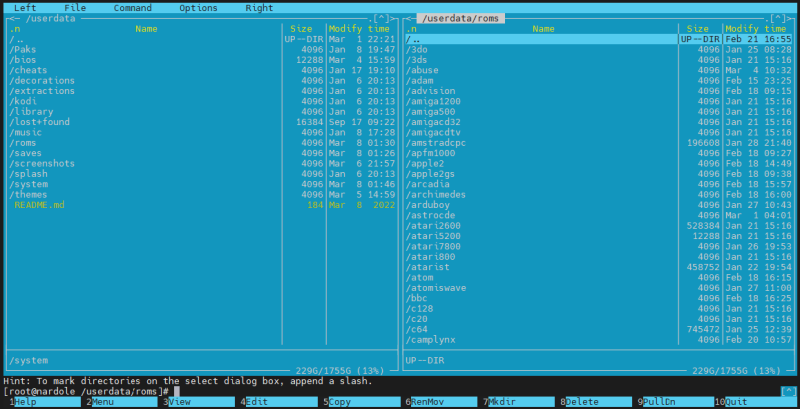Select /.. in the left panel

pyautogui.click(x=202, y=39)
